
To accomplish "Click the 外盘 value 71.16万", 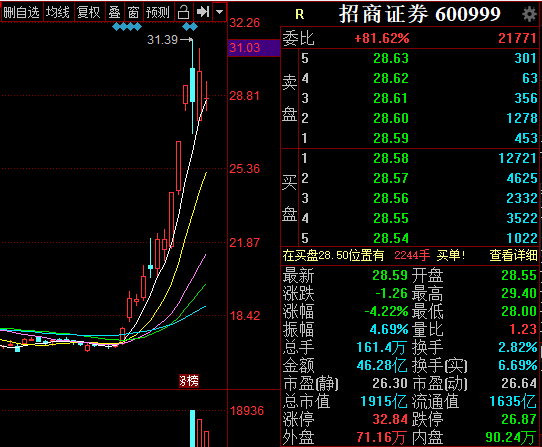I will [x=381, y=437].
